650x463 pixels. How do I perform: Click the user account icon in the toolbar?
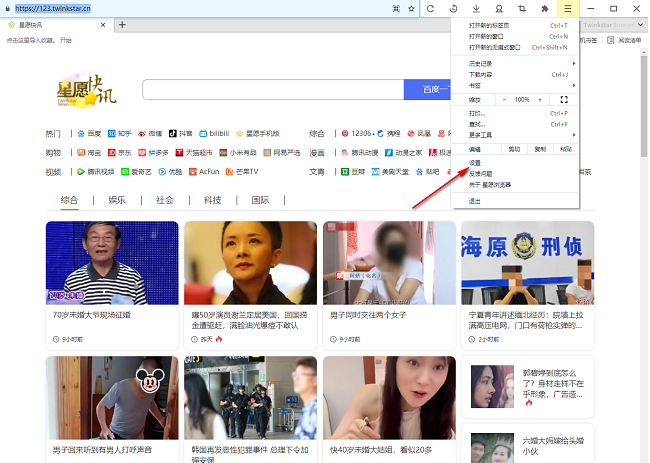click(x=499, y=8)
